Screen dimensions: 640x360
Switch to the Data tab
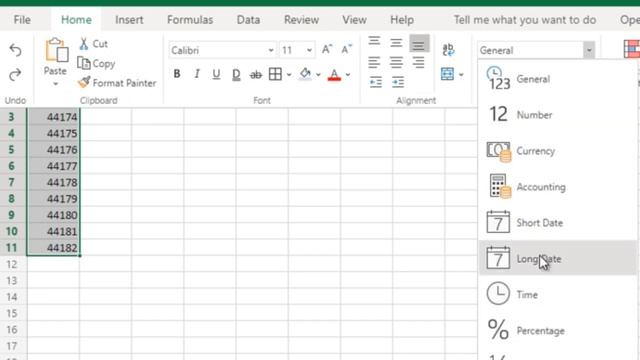(248, 20)
